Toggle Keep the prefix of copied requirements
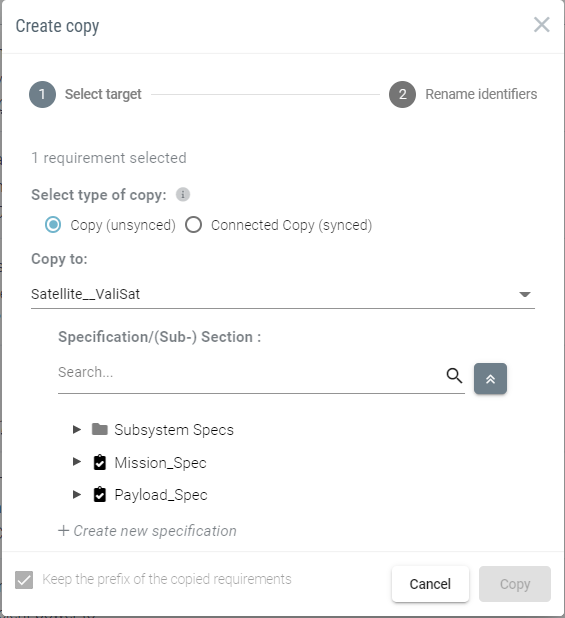Image resolution: width=565 pixels, height=618 pixels. click(x=24, y=580)
